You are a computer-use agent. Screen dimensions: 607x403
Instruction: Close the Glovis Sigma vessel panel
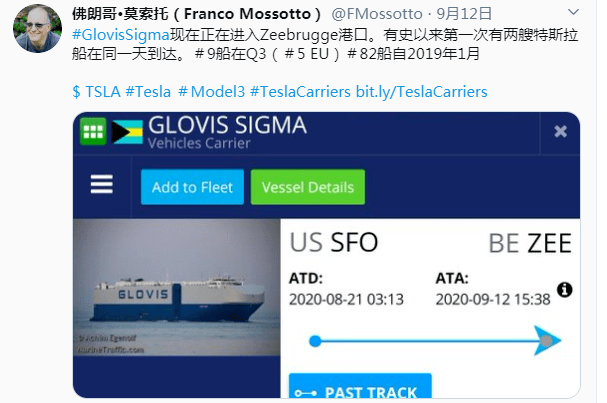tap(560, 132)
